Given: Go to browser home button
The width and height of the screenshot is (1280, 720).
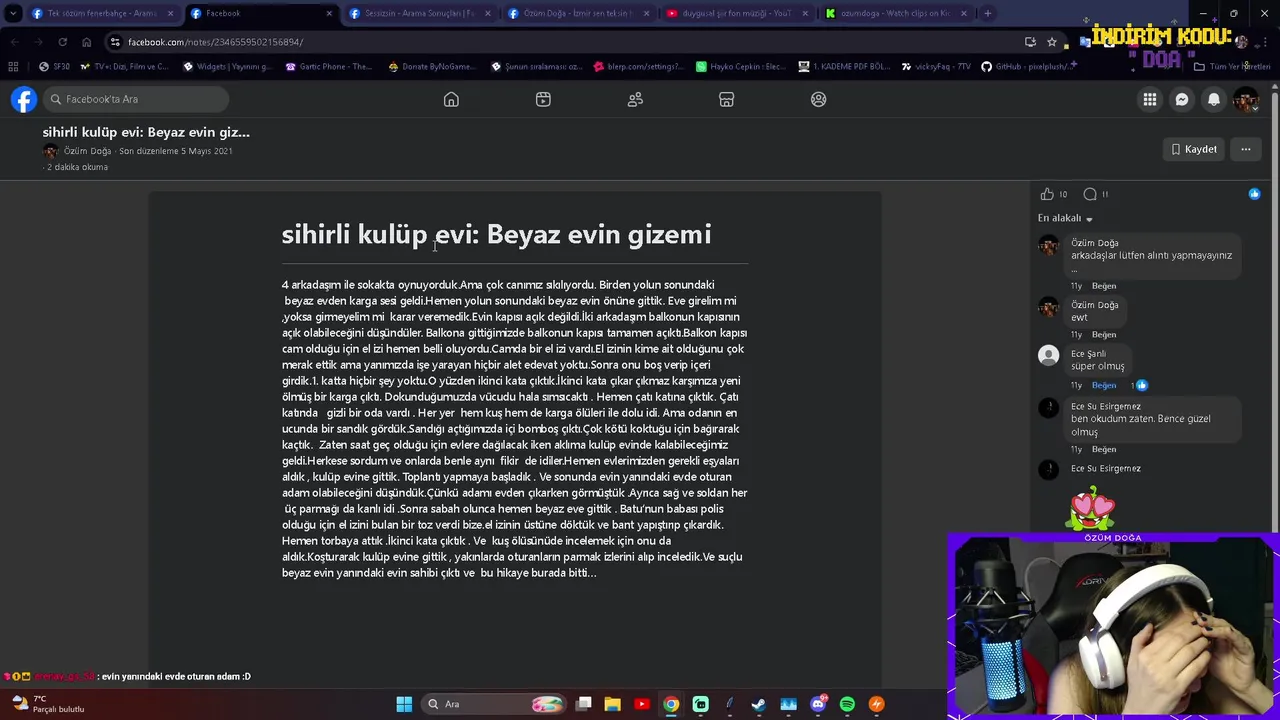Looking at the screenshot, I should click(x=86, y=42).
